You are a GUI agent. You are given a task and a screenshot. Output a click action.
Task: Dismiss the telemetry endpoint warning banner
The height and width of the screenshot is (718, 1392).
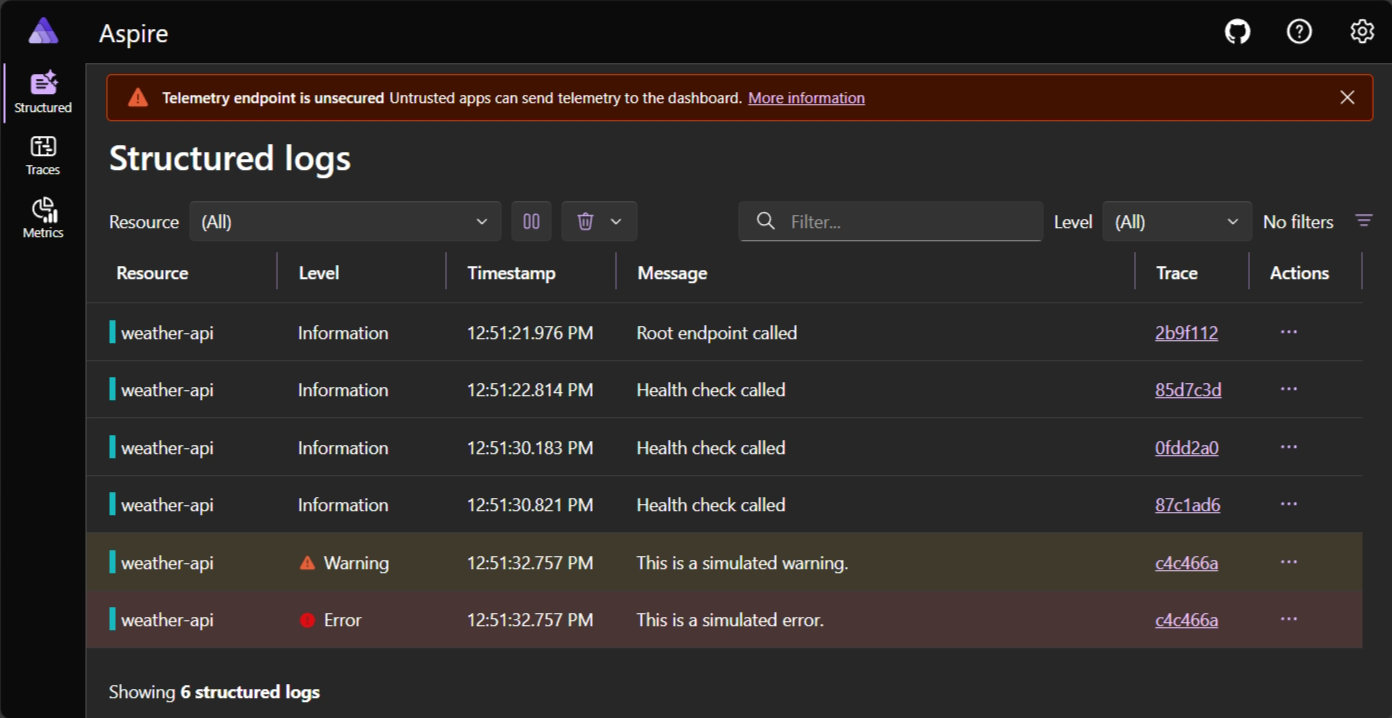tap(1347, 97)
